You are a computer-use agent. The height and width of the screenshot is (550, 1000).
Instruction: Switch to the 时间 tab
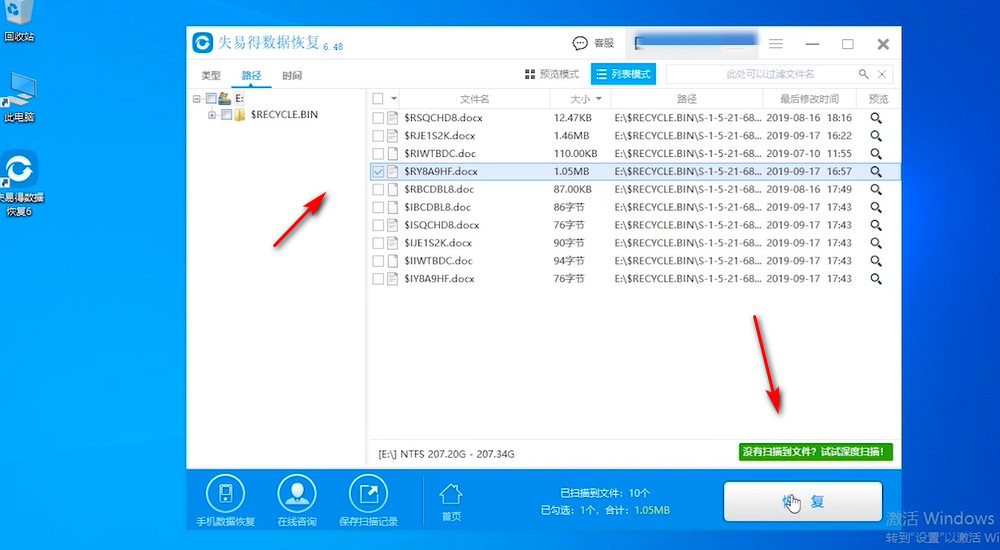[x=292, y=75]
